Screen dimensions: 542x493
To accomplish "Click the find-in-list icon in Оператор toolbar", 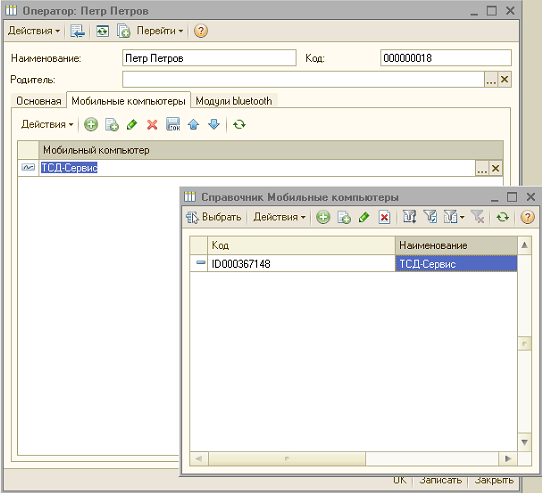I will point(77,31).
